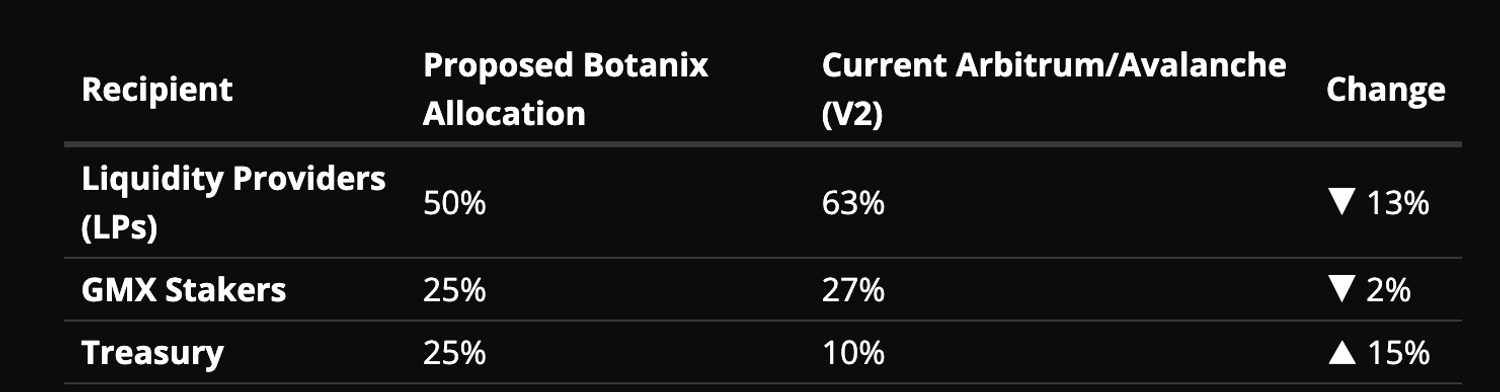
Task: Click the 2% change value
Action: 1388,290
